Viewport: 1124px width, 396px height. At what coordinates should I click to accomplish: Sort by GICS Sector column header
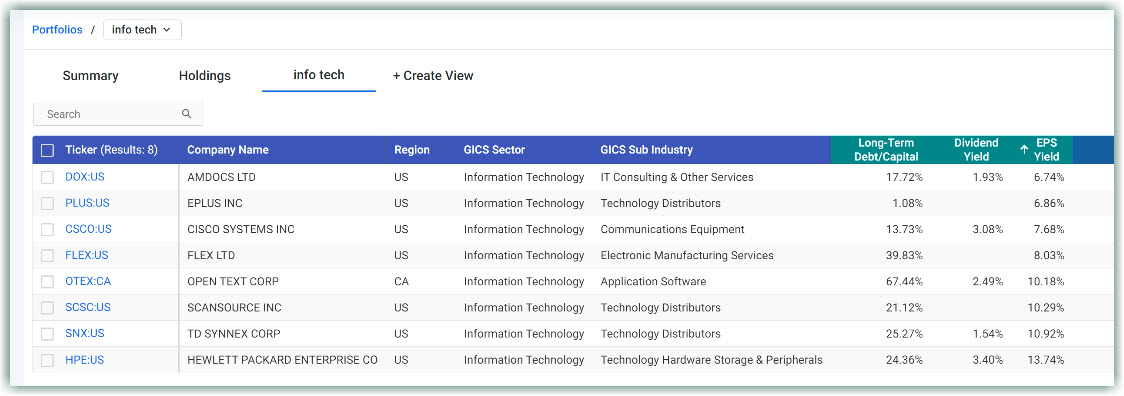click(495, 150)
